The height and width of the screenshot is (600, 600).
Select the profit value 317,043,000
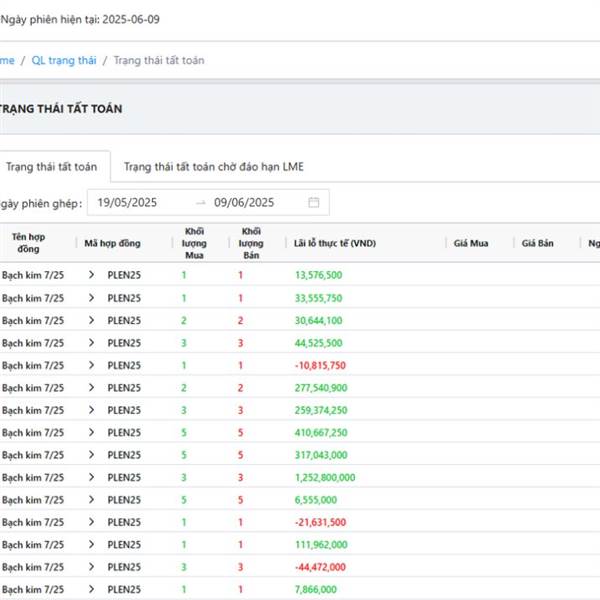click(321, 455)
